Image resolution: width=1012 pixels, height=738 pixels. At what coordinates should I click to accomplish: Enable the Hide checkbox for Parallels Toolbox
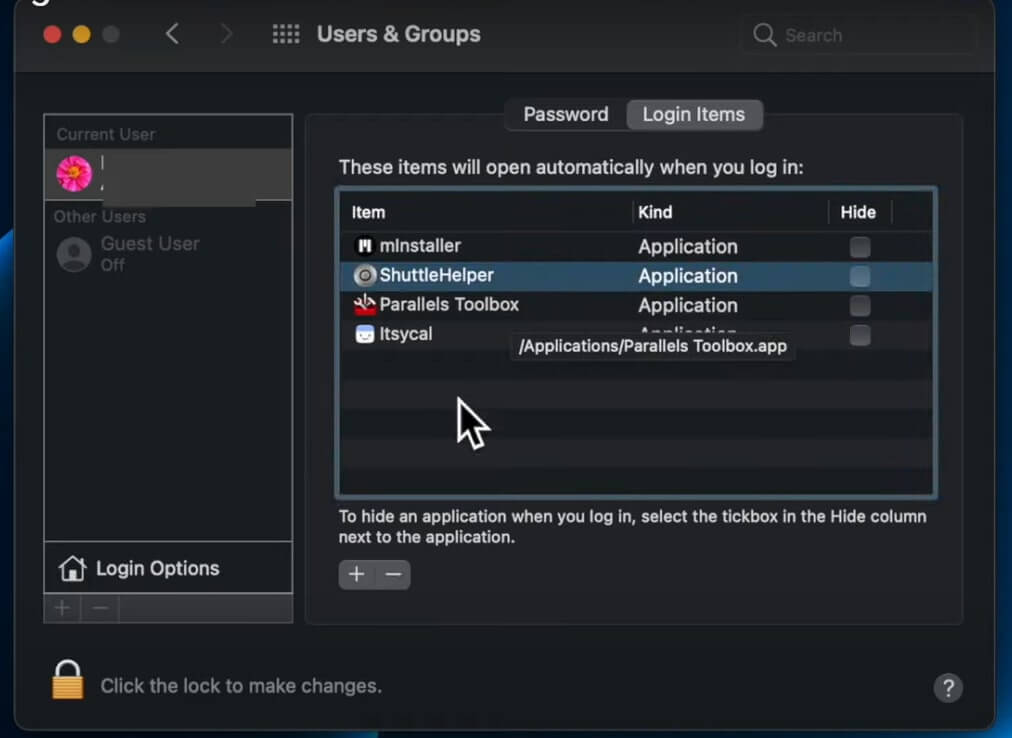tap(859, 306)
